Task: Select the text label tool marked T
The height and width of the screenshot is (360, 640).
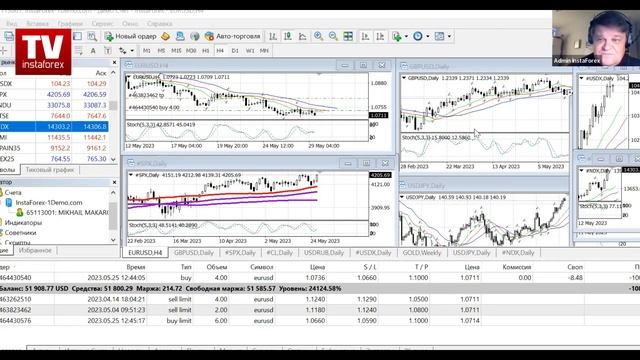Action: tap(108, 51)
